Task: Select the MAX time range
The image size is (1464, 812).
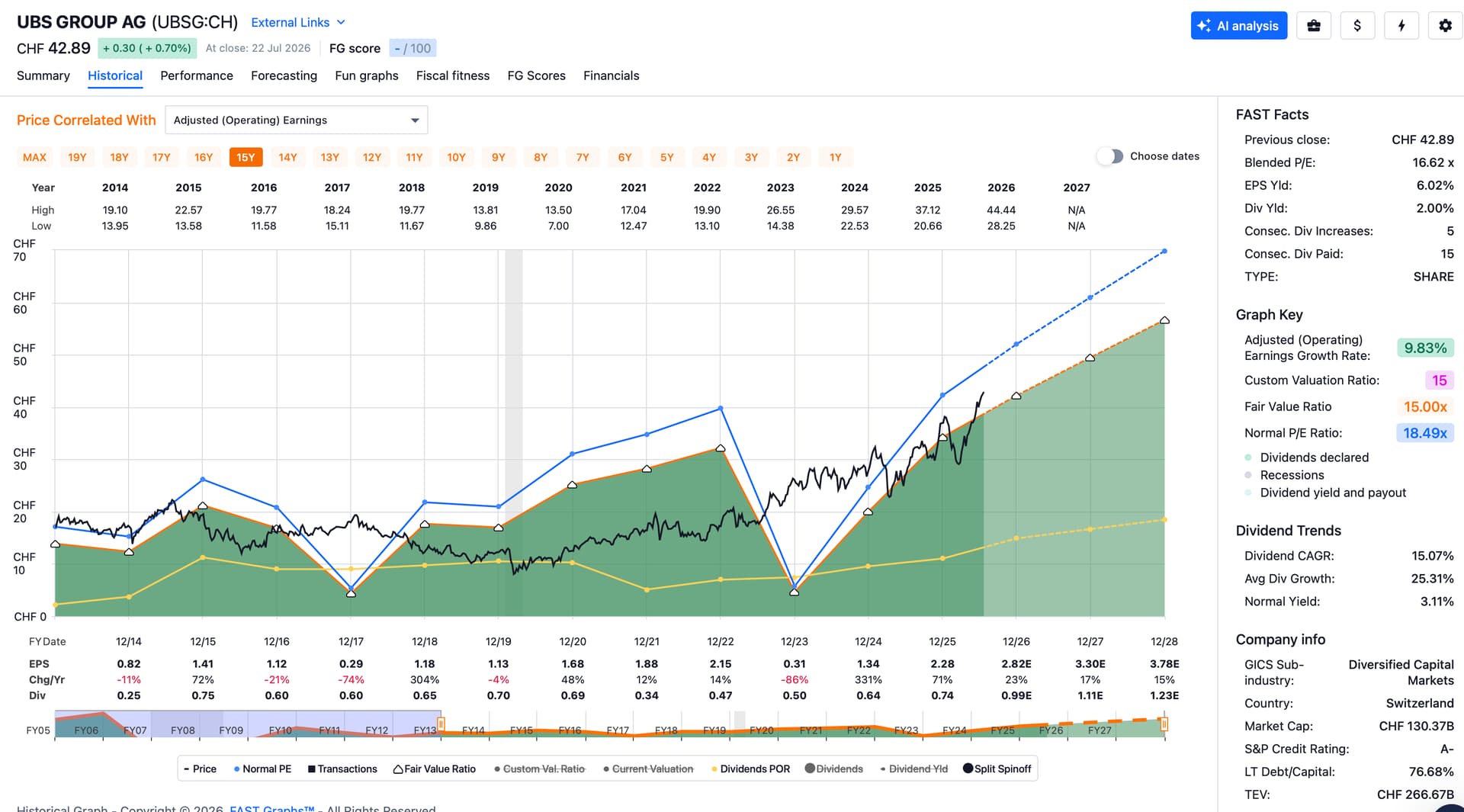Action: point(34,157)
